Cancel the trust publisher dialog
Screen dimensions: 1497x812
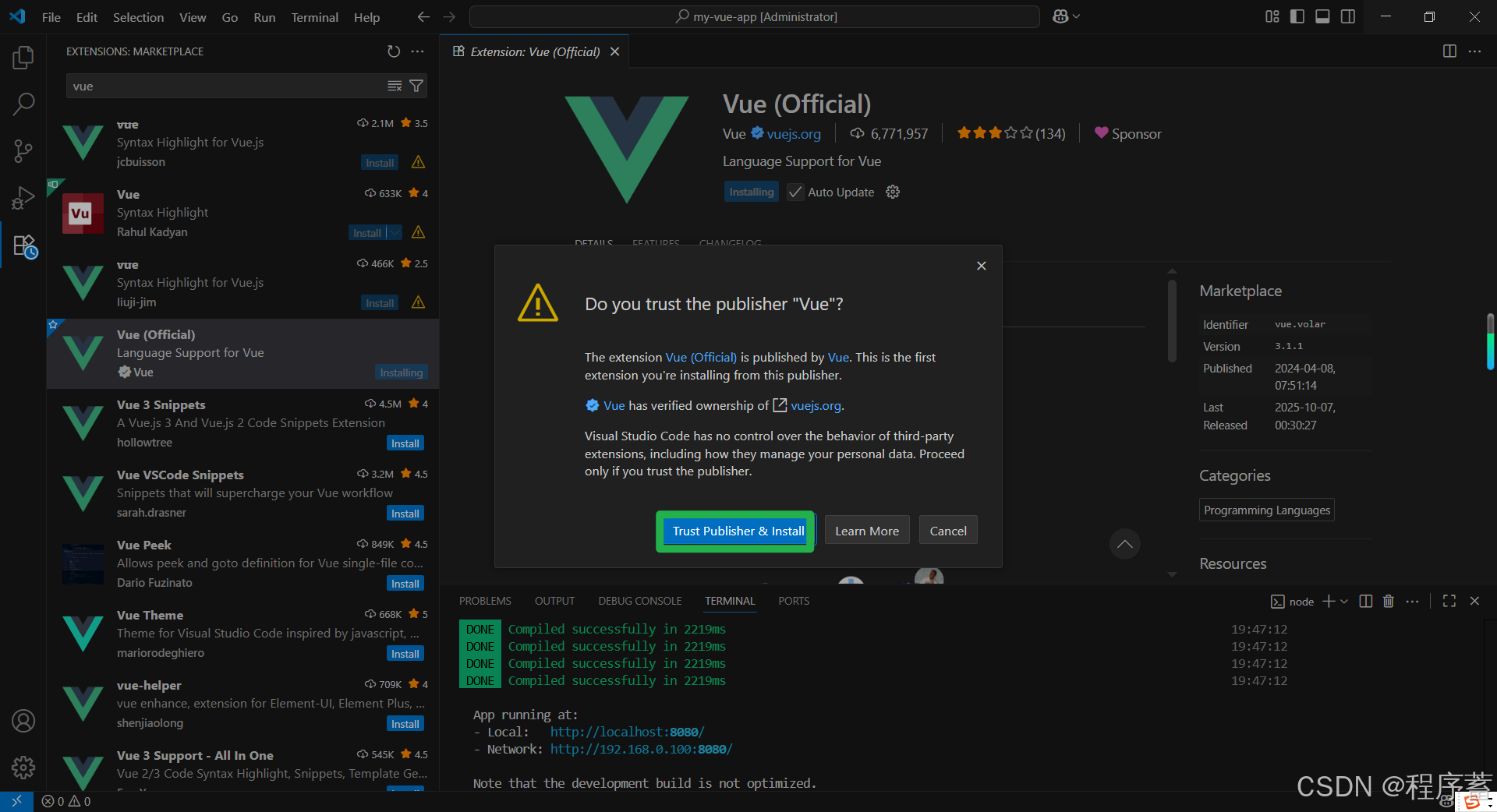tap(948, 531)
